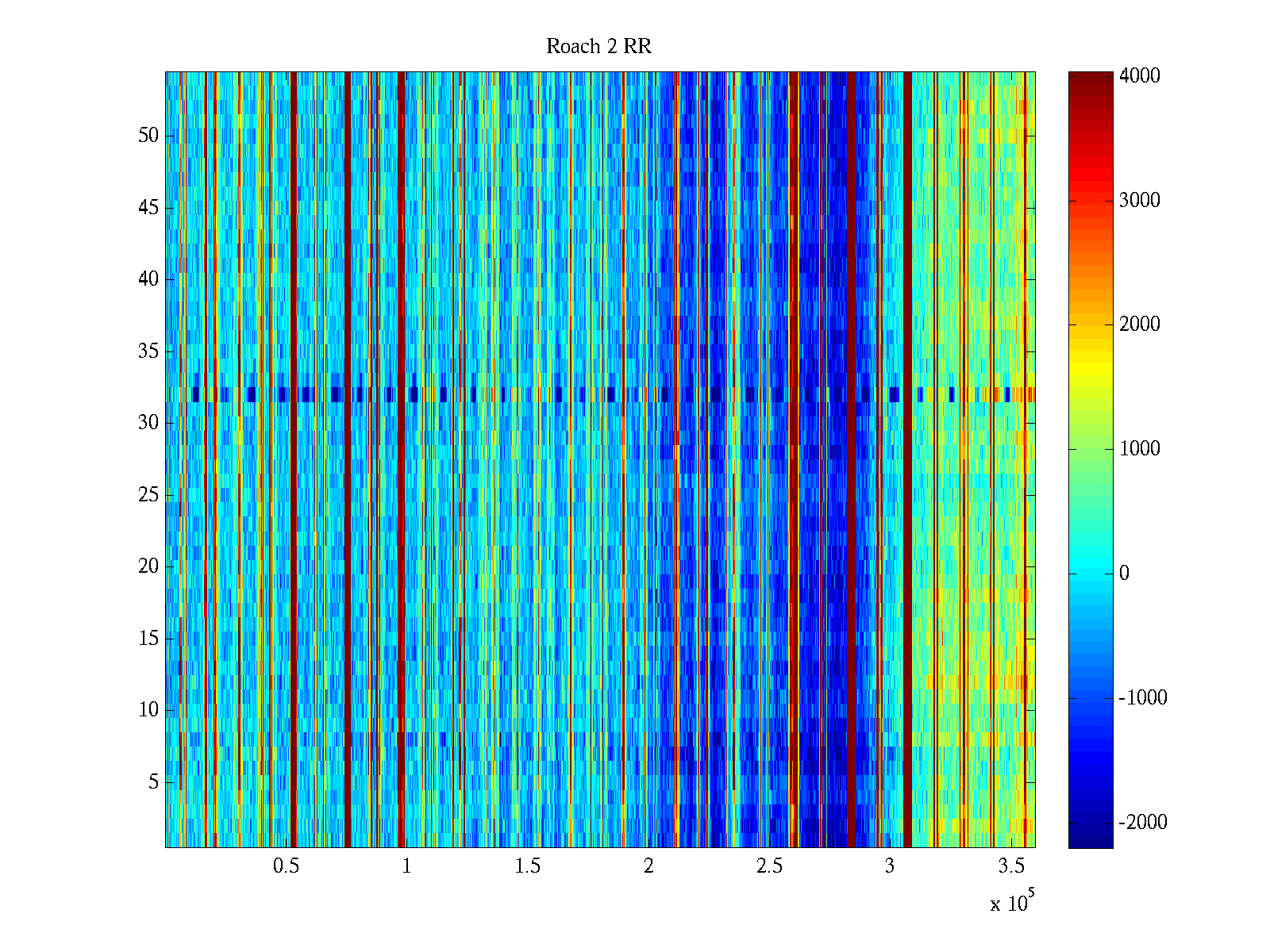
Task: Click the y-axis tick label 5
Action: (x=153, y=782)
